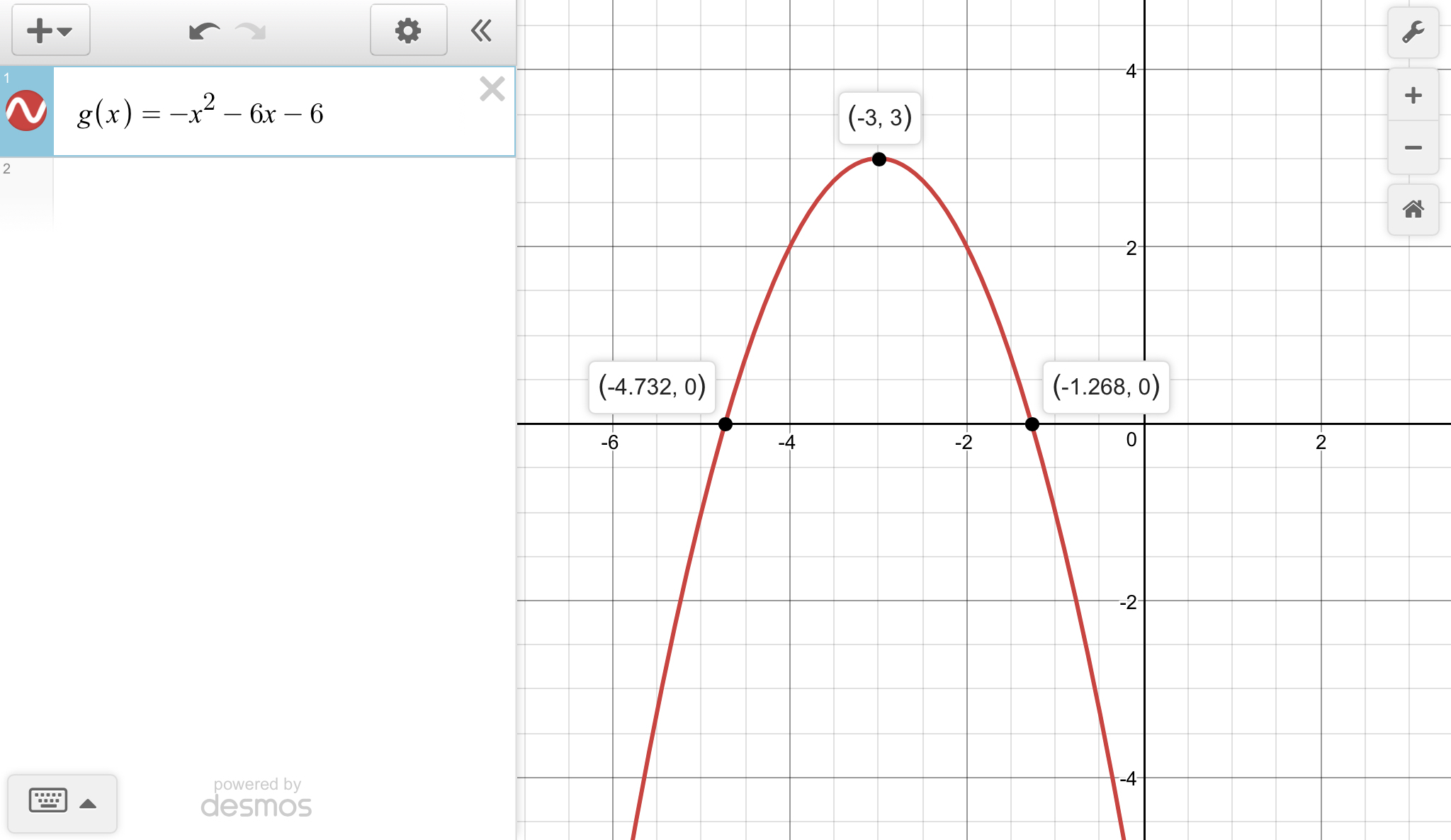Click the vertex point at (-3, 3)
The width and height of the screenshot is (1451, 840).
click(879, 159)
